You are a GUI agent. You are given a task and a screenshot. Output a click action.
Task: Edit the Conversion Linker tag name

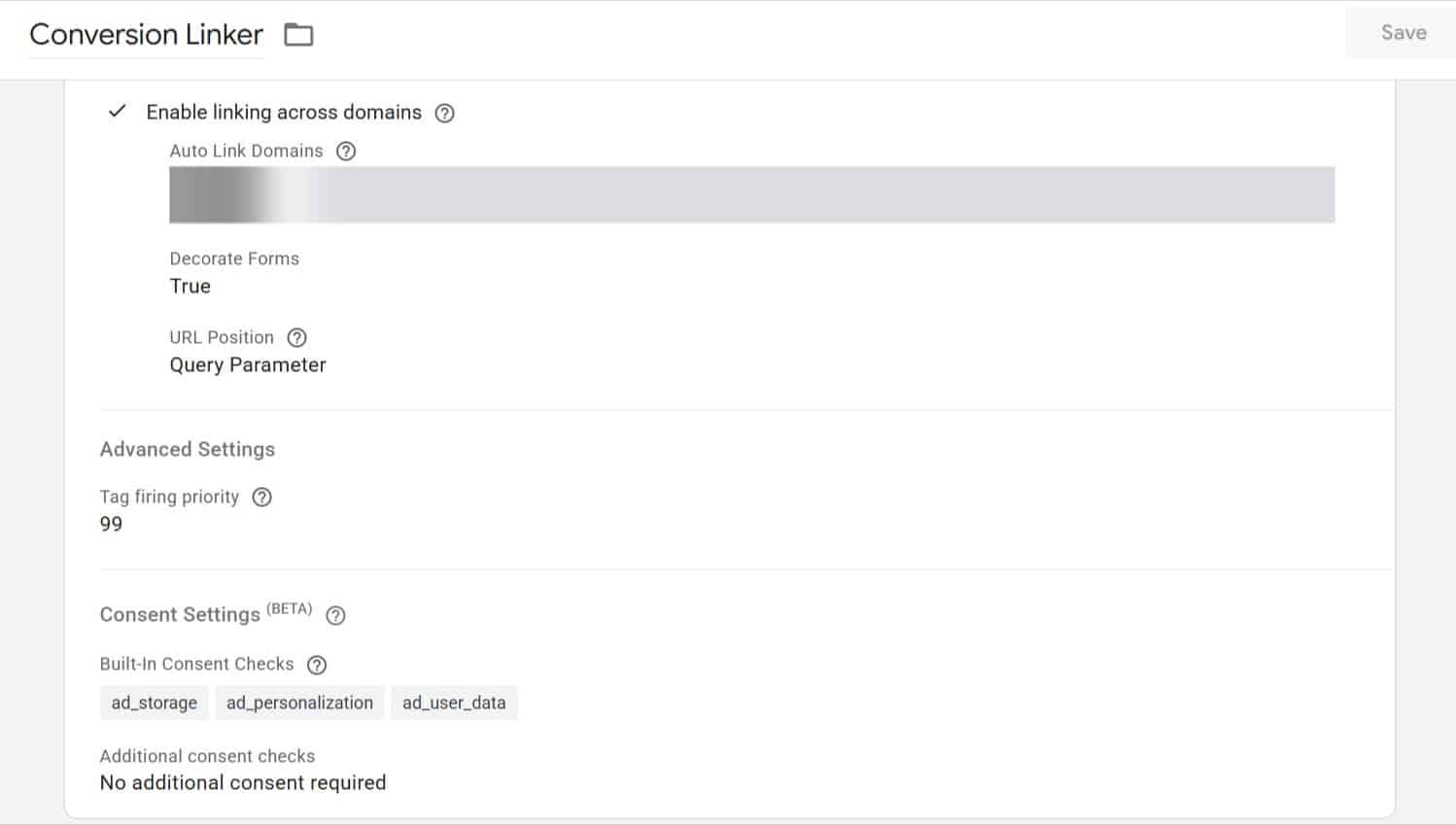[146, 35]
